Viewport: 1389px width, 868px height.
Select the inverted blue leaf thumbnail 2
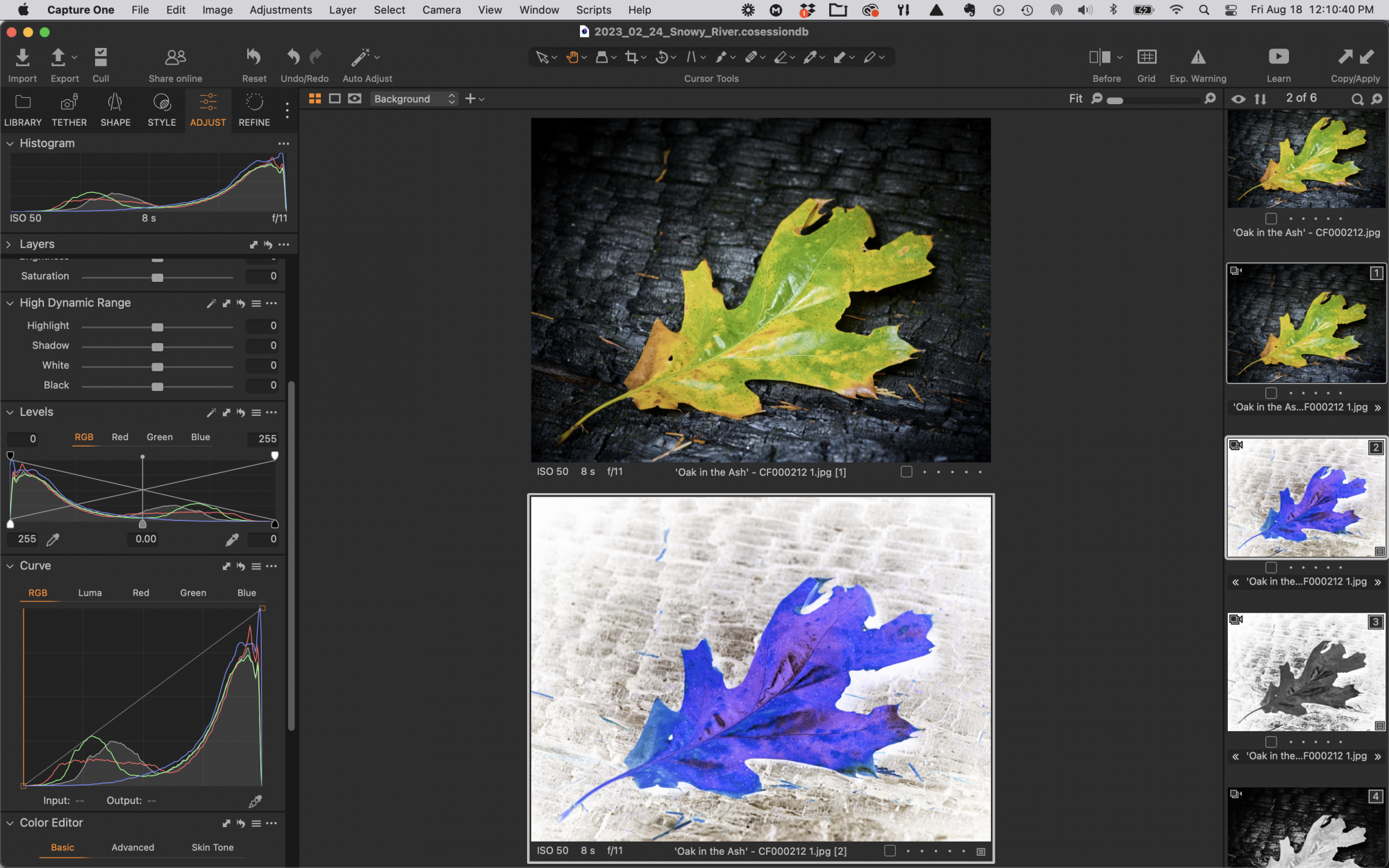tap(1306, 498)
